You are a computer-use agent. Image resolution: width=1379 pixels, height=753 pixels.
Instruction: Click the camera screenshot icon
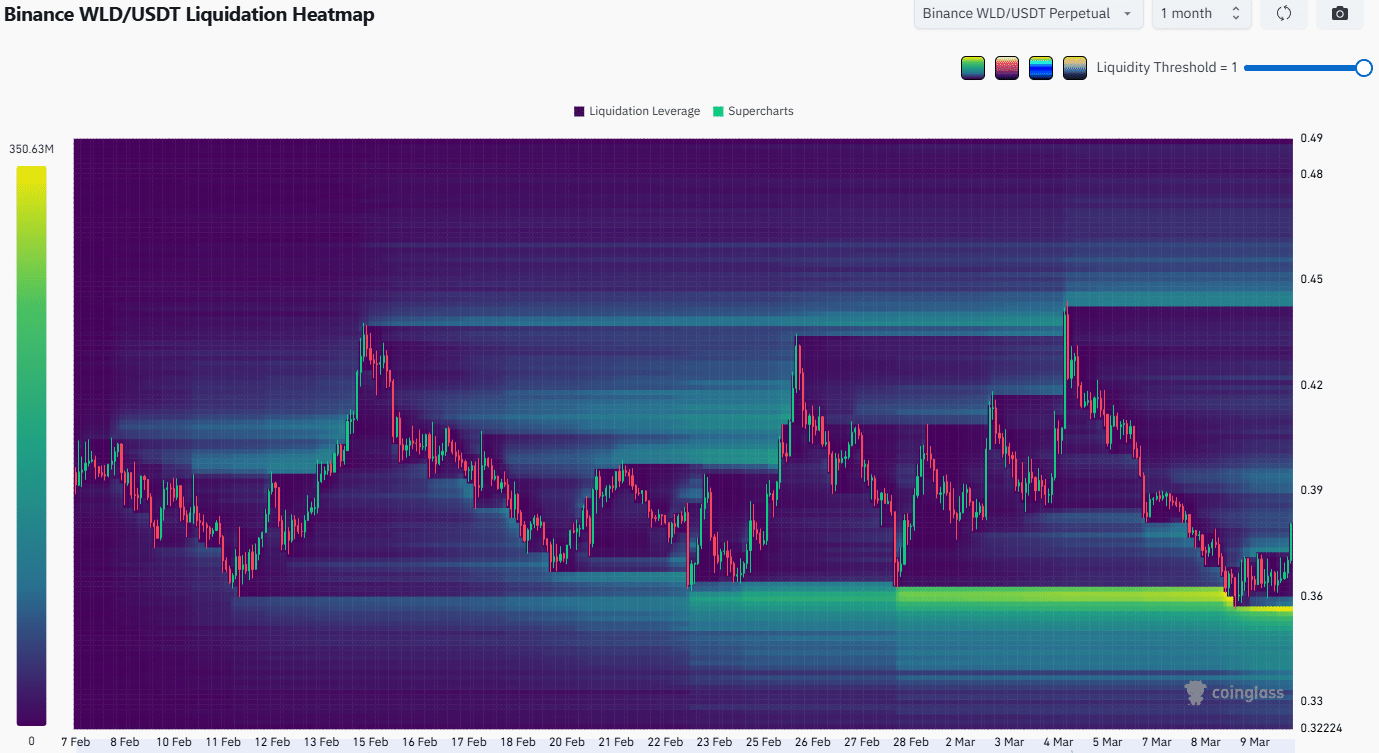point(1340,14)
